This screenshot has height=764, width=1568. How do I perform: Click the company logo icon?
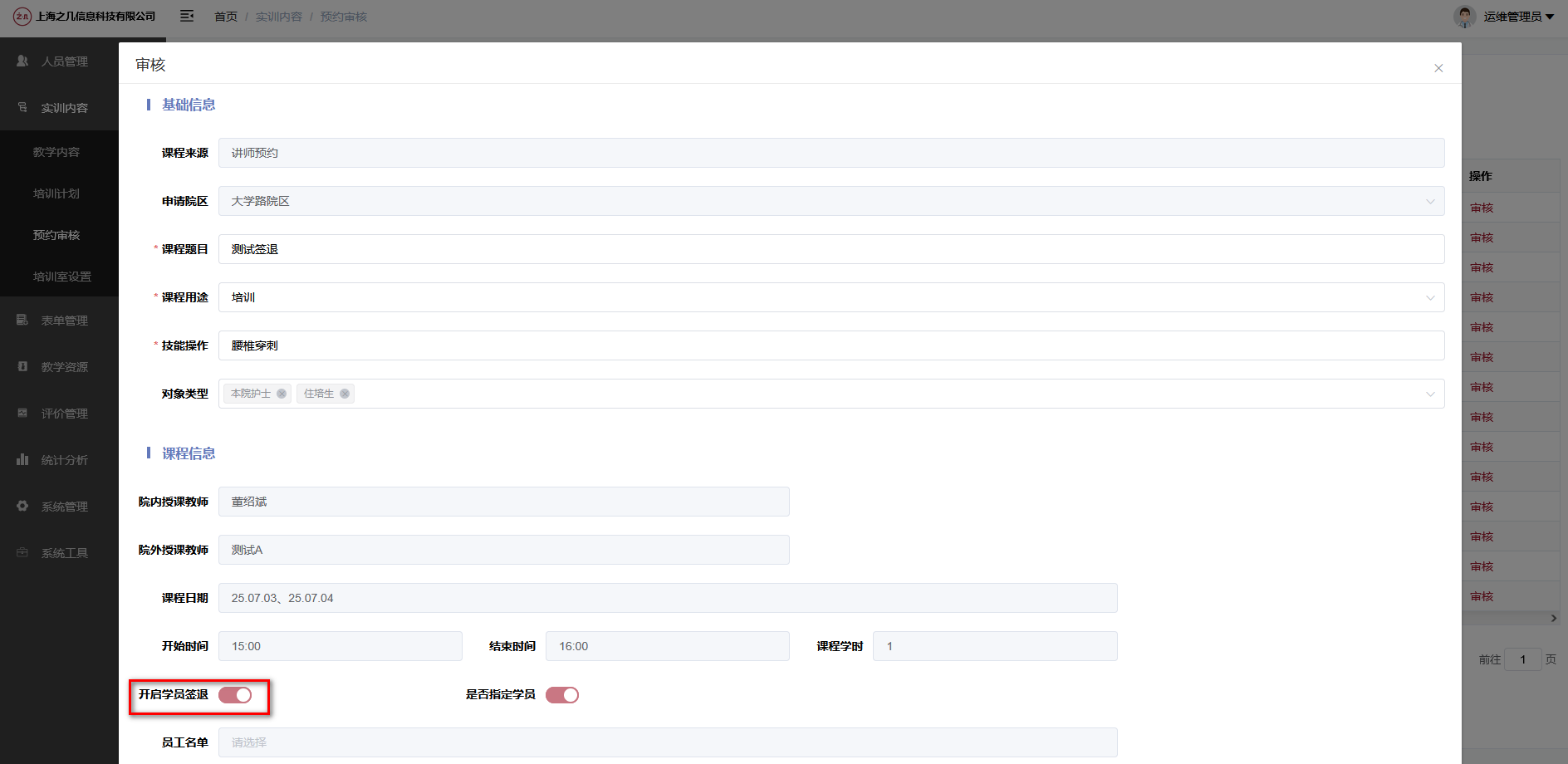[22, 16]
